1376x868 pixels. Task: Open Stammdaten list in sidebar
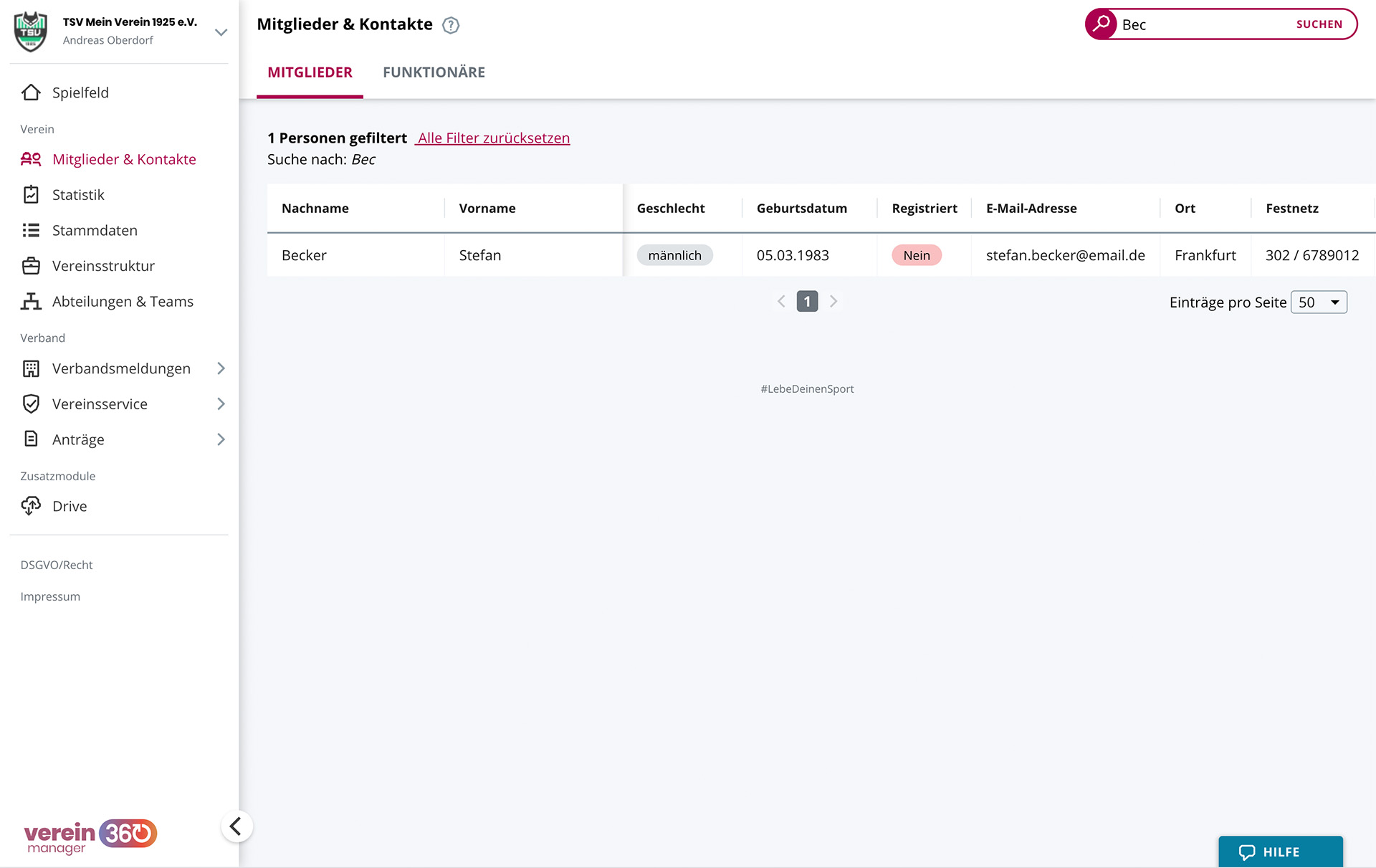[94, 230]
